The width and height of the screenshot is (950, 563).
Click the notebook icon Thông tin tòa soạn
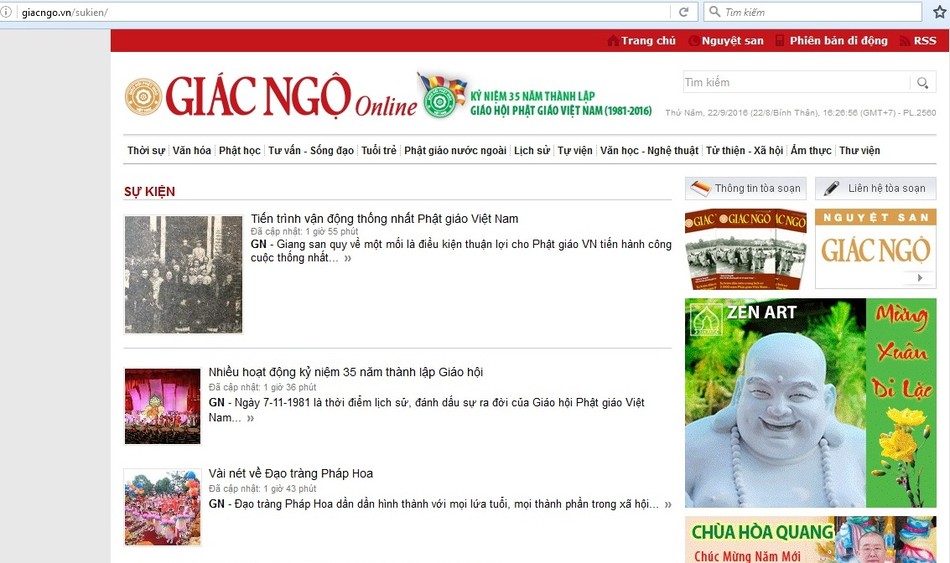700,188
